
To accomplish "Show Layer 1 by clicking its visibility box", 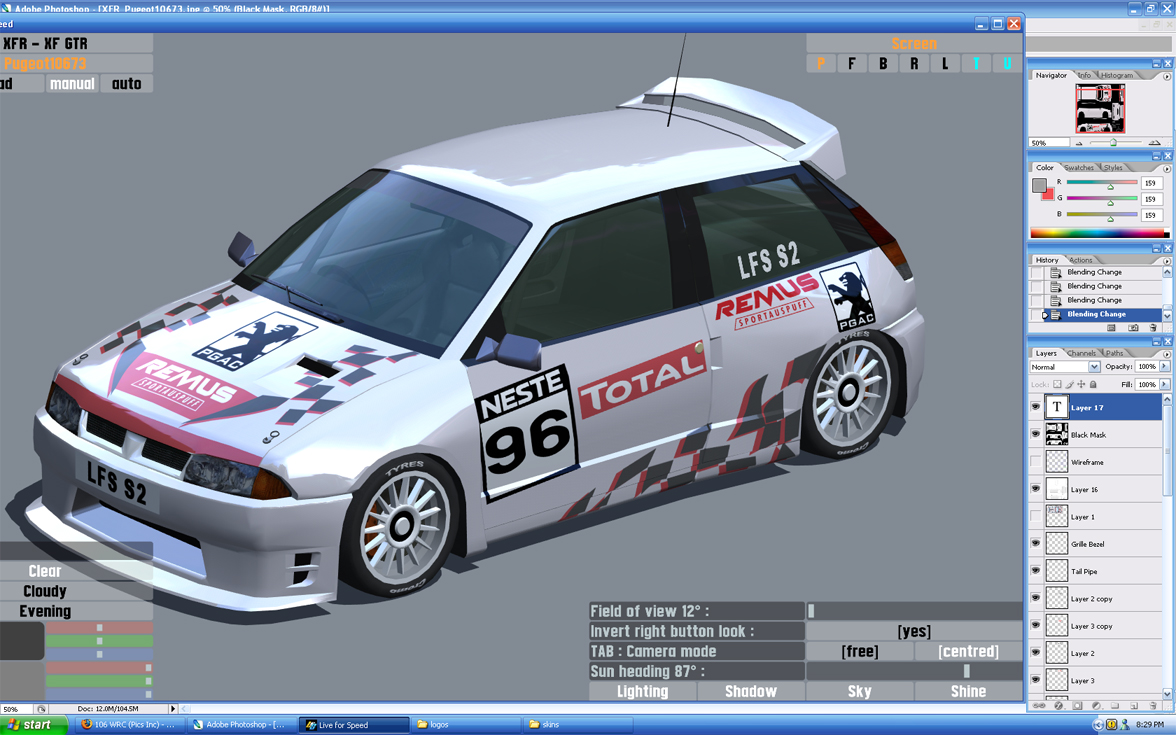I will [1036, 517].
